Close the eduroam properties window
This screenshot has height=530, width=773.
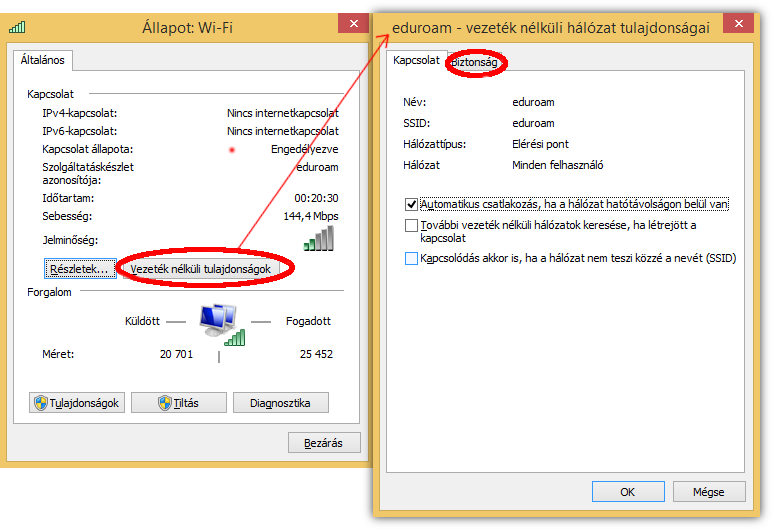click(x=738, y=24)
